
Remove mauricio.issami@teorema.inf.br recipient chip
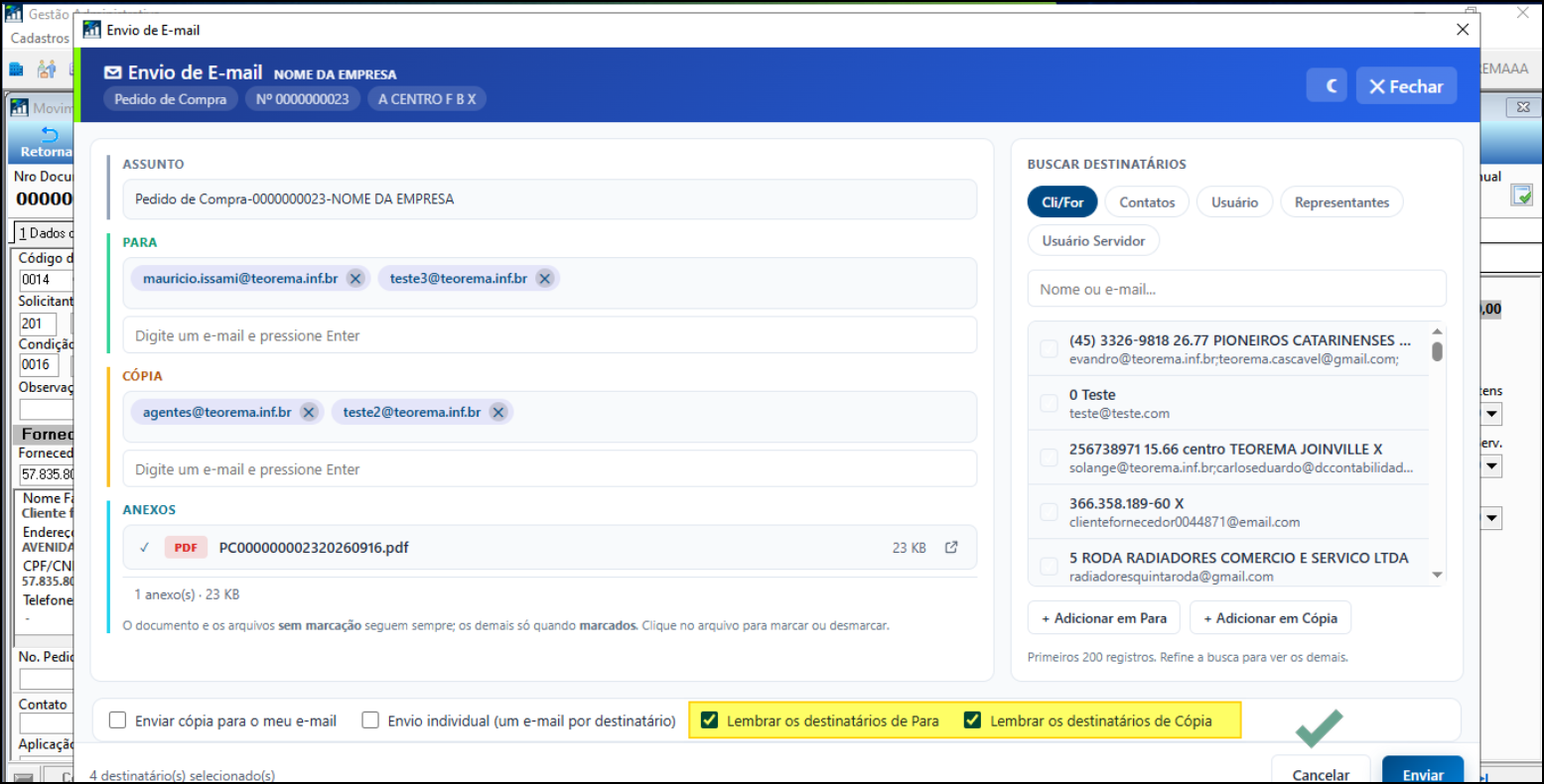tap(355, 279)
